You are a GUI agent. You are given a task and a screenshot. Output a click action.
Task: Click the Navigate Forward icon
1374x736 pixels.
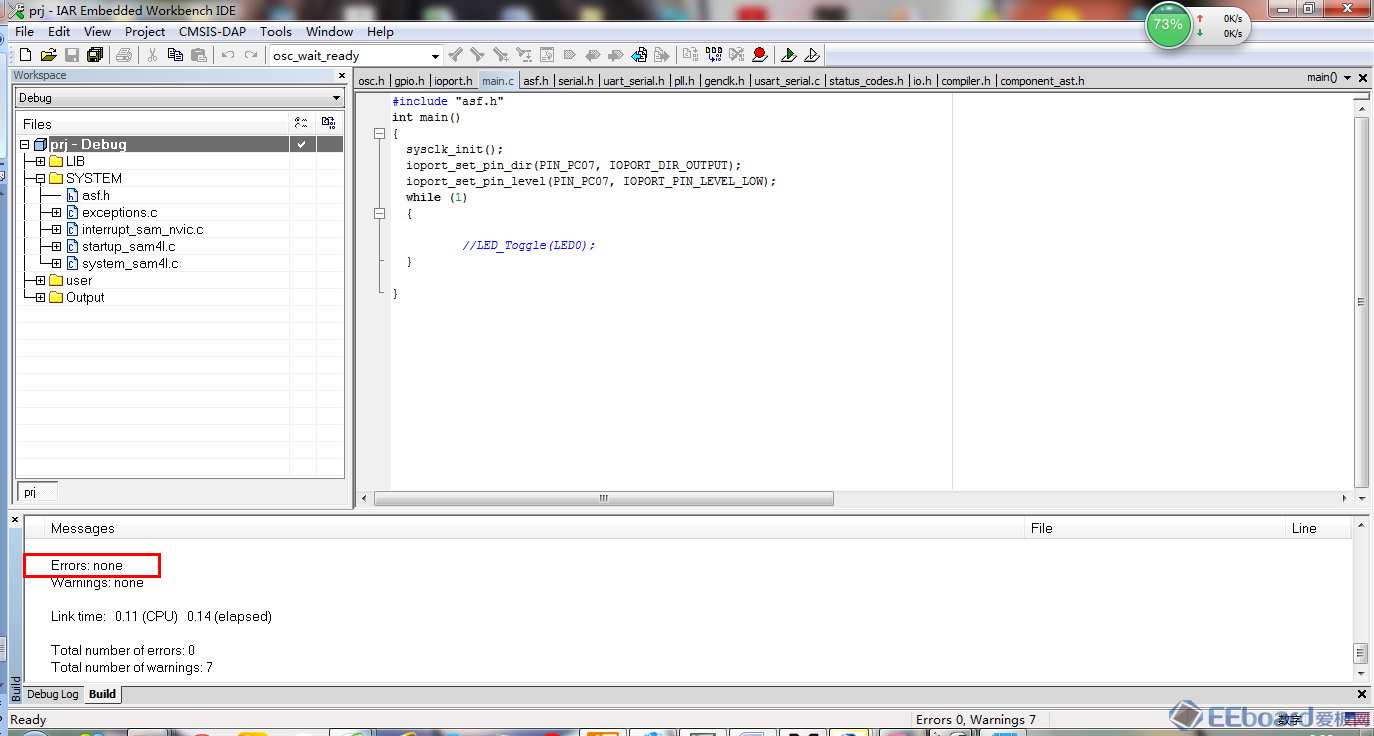[662, 55]
